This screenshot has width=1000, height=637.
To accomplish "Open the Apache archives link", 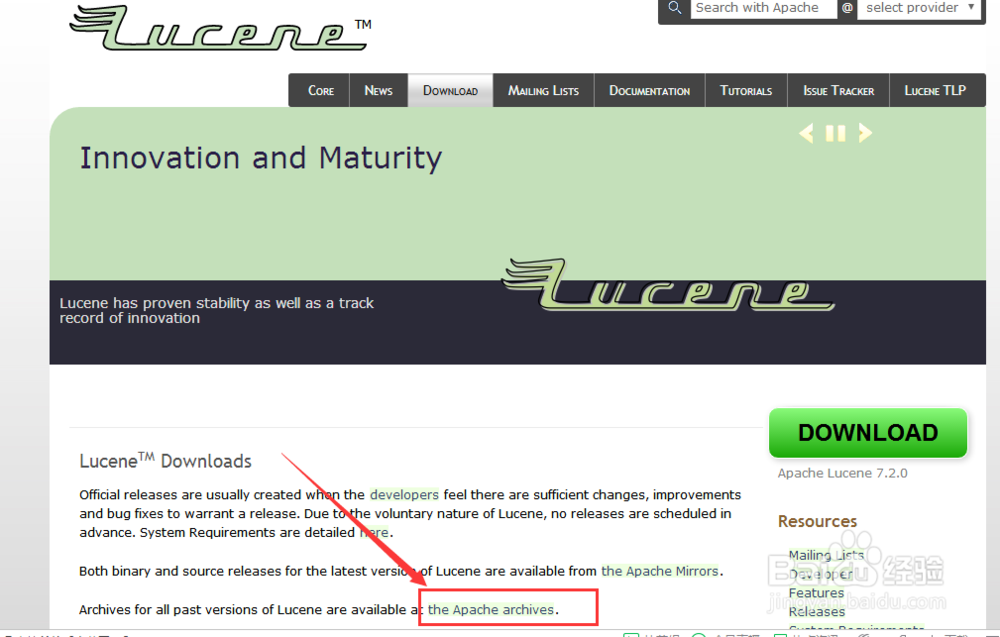I will [491, 610].
